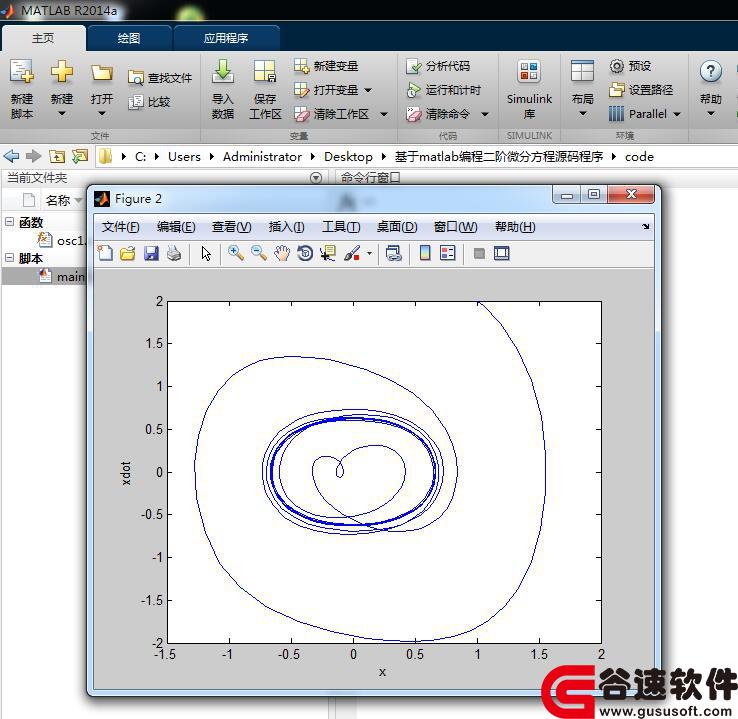Screen dimensions: 738x719
Task: Expand the Clear Workspace (清除工作区) dropdown
Action: click(384, 114)
